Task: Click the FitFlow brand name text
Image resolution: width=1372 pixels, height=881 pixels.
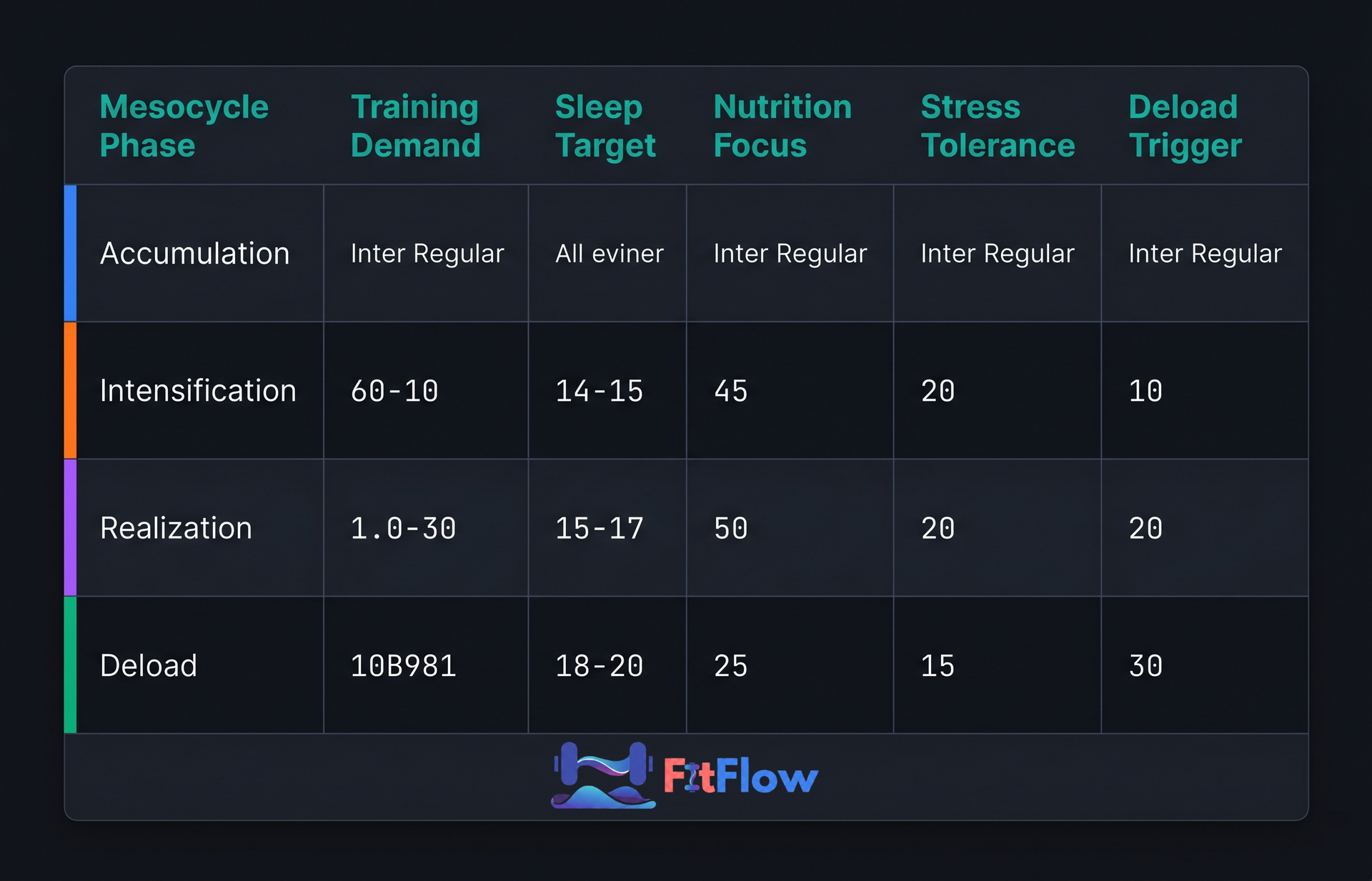Action: tap(740, 777)
